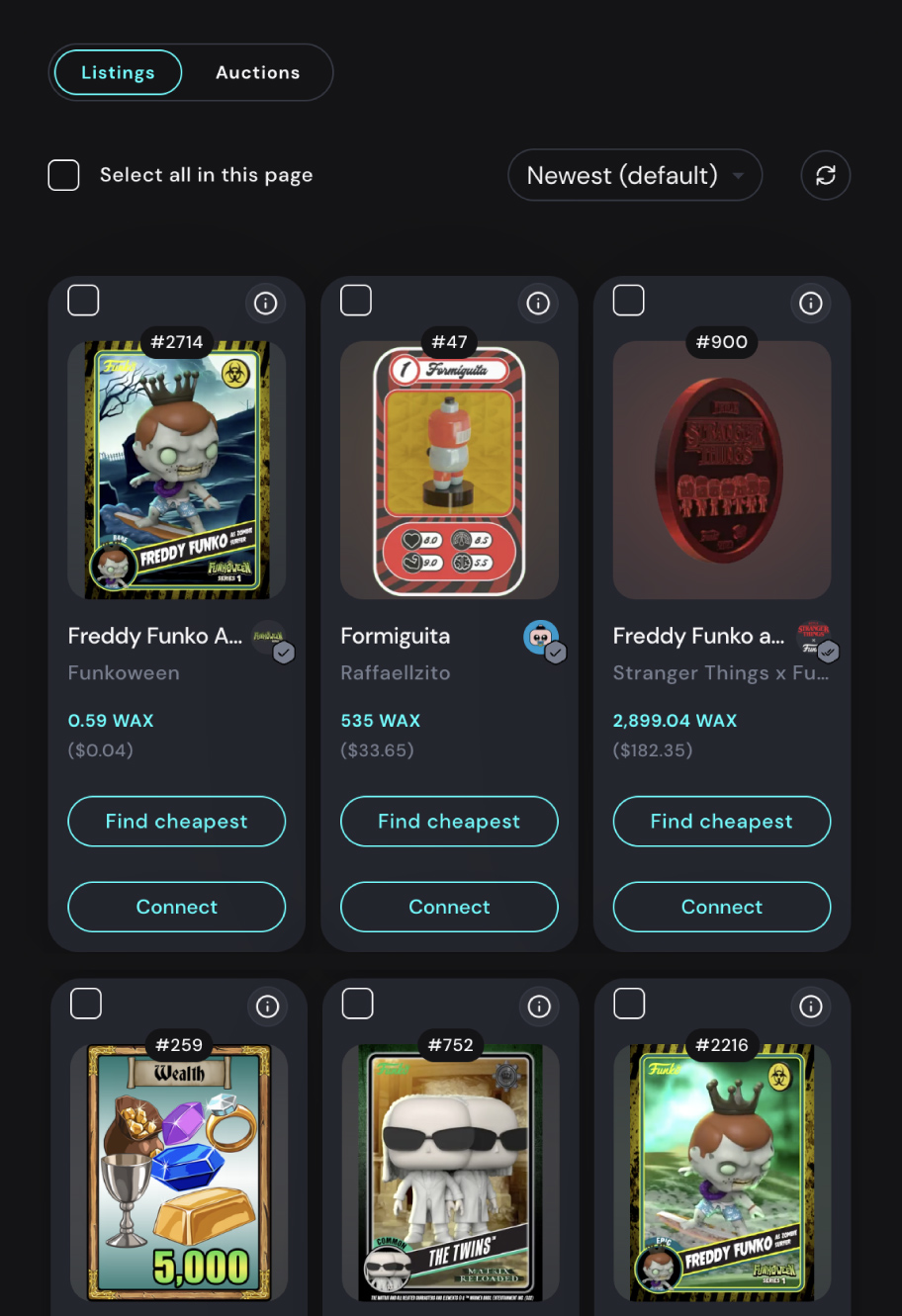The width and height of the screenshot is (902, 1316).
Task: Show info for The Twins #752 card
Action: 539,1007
